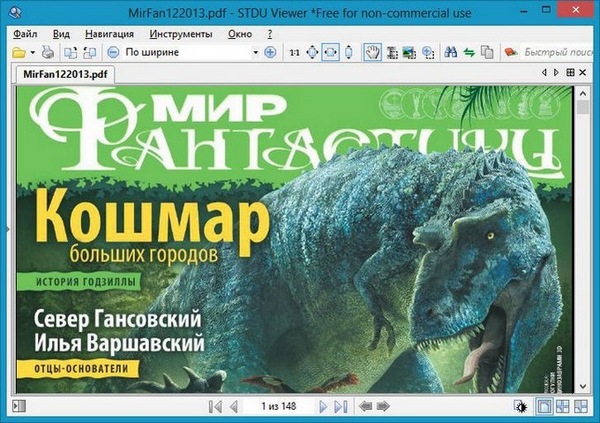Screen dimensions: 600x423
Task: Click the tab scroll right arrow
Action: click(x=556, y=72)
